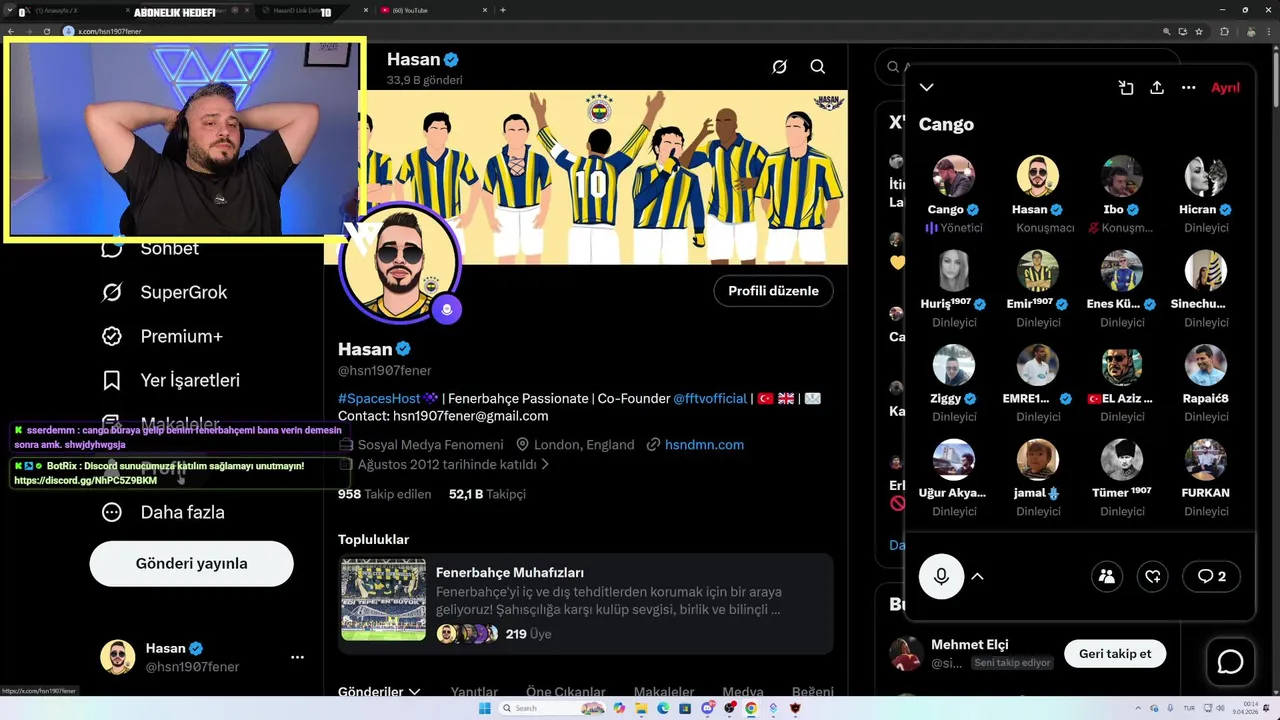Click Geri takip et for Mehmet Elçi
The image size is (1280, 720).
click(x=1115, y=654)
